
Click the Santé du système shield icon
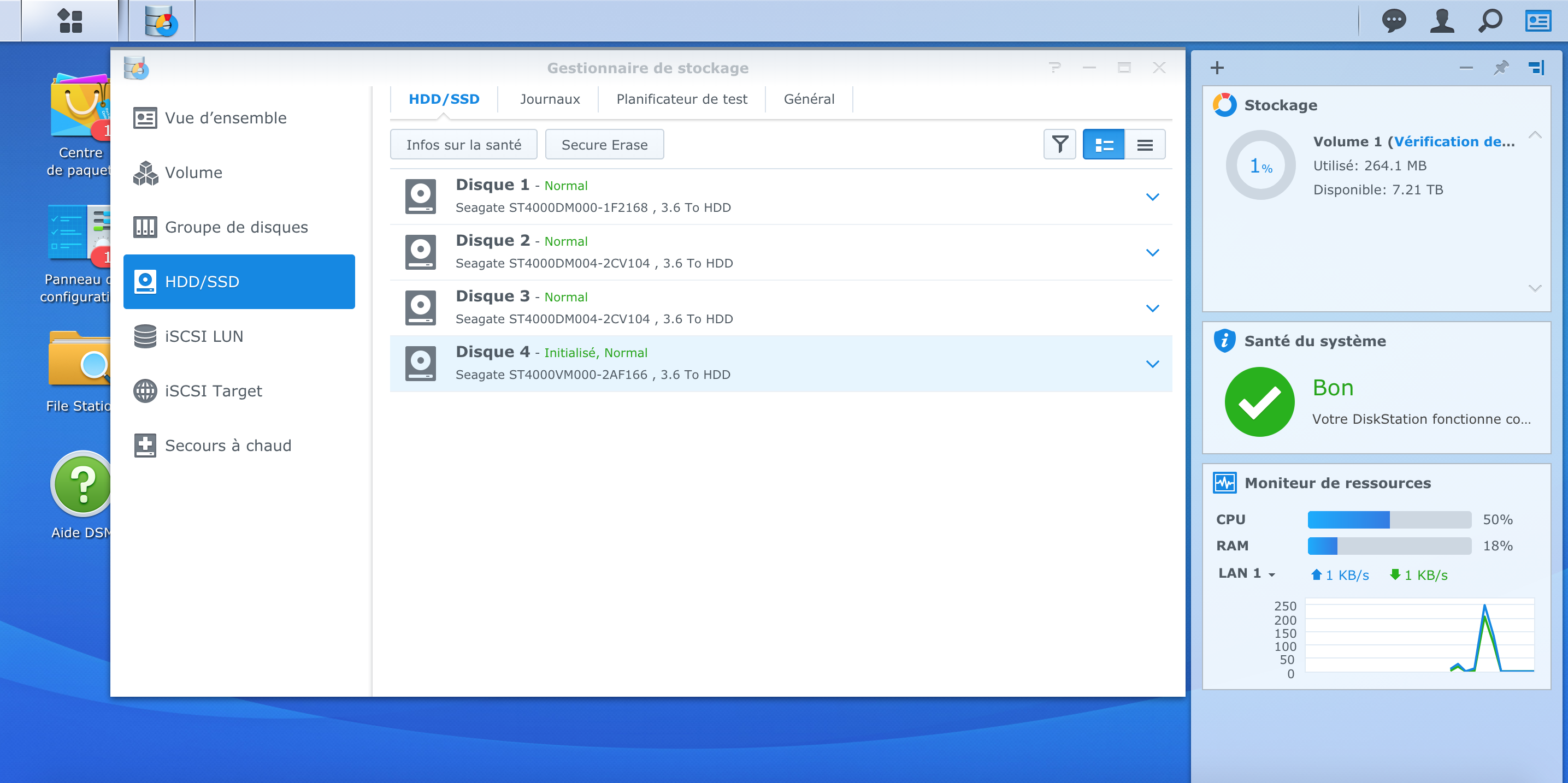[1225, 341]
